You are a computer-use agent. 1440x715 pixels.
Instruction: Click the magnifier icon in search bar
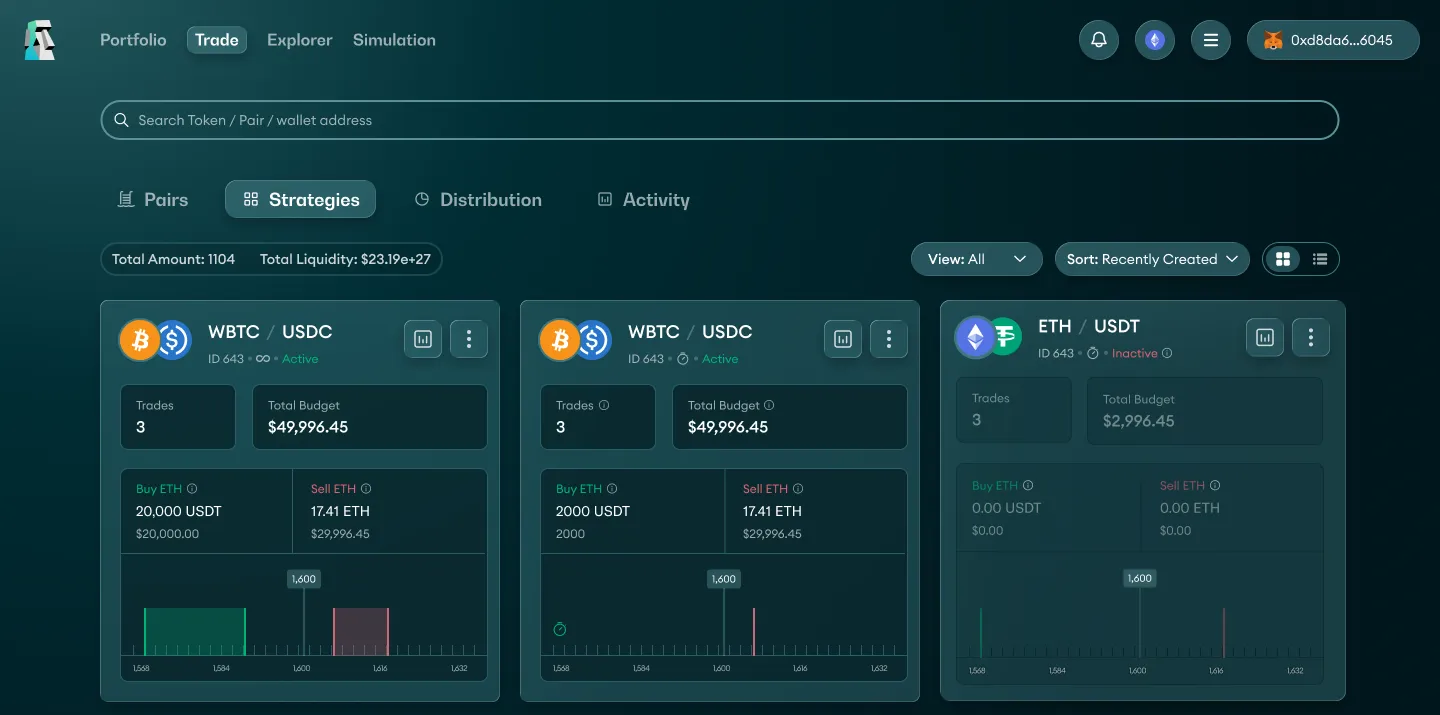[121, 120]
